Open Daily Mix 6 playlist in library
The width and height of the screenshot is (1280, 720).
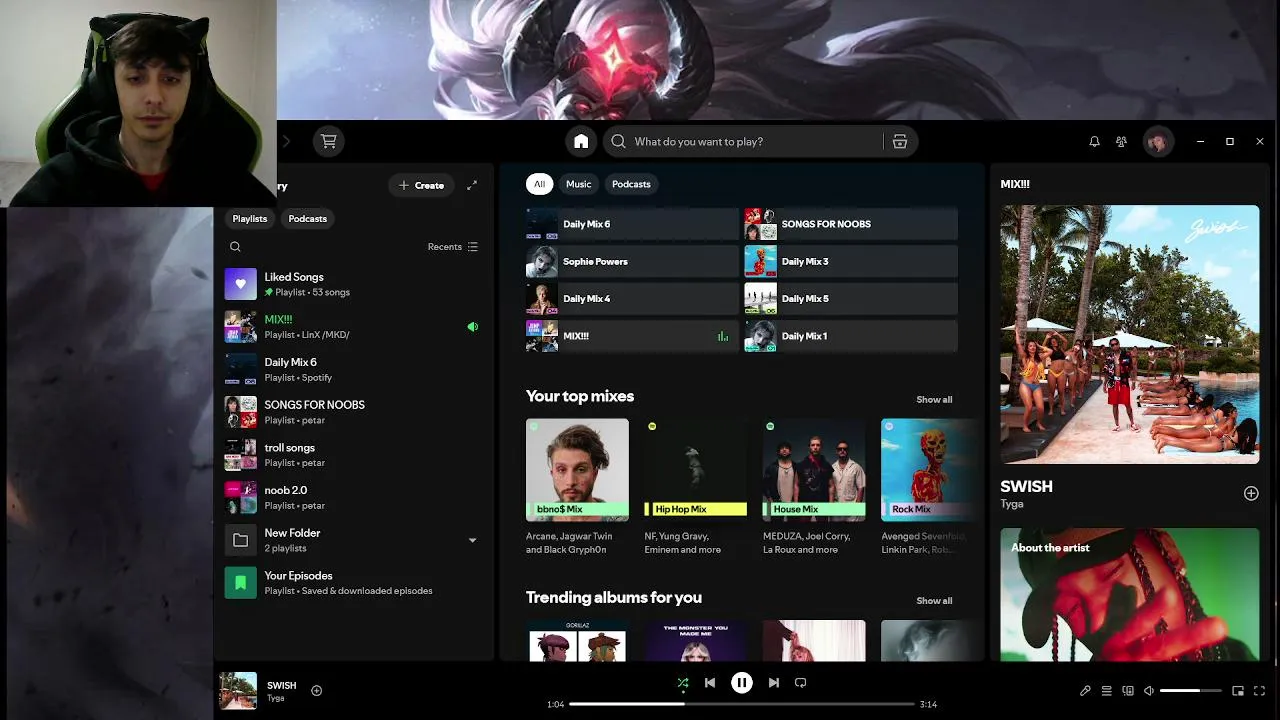point(354,369)
